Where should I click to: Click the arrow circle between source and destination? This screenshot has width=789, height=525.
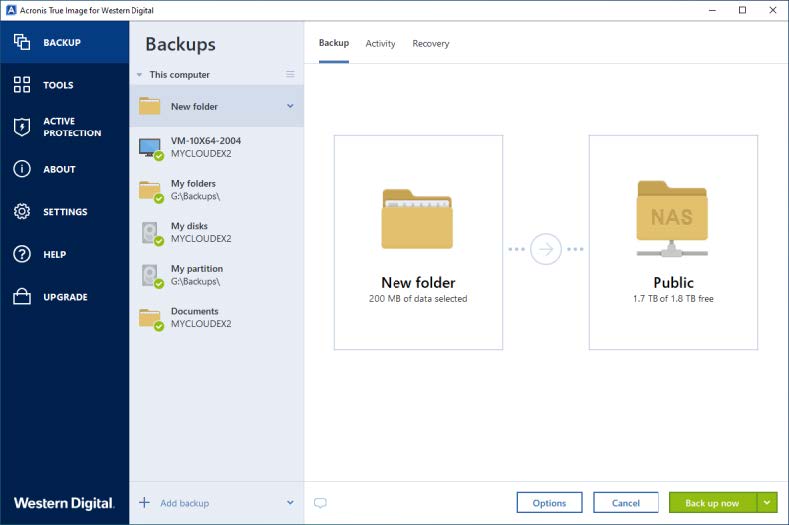click(x=546, y=249)
